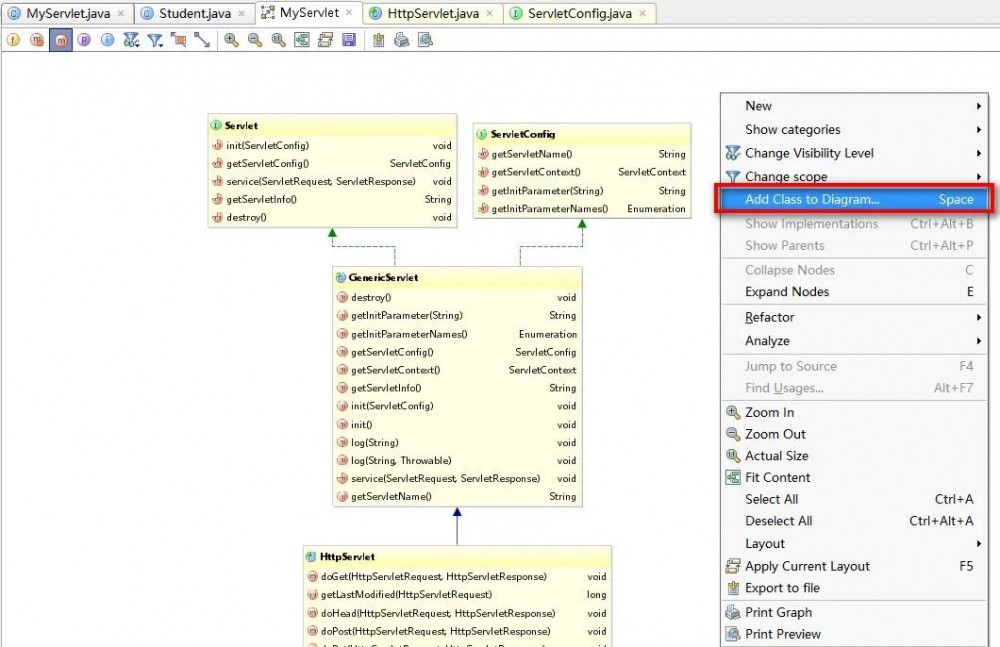The height and width of the screenshot is (647, 1000).
Task: Toggle methods visibility with the m icon
Action: tap(60, 40)
